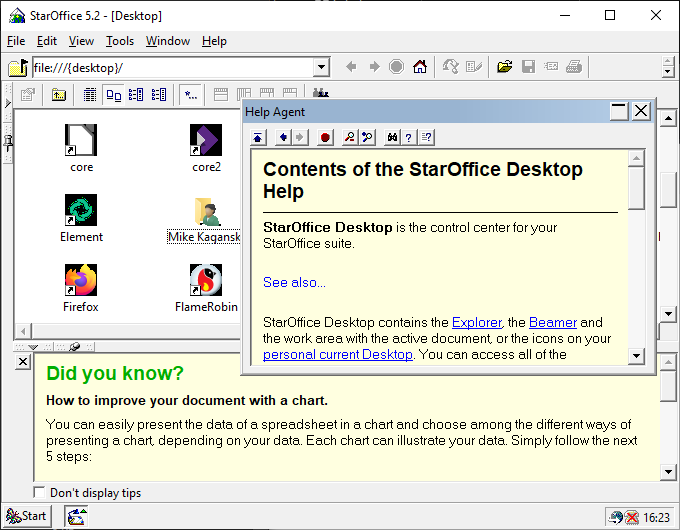Close the tips pane with its X button
This screenshot has height=530, width=680.
[x=23, y=361]
